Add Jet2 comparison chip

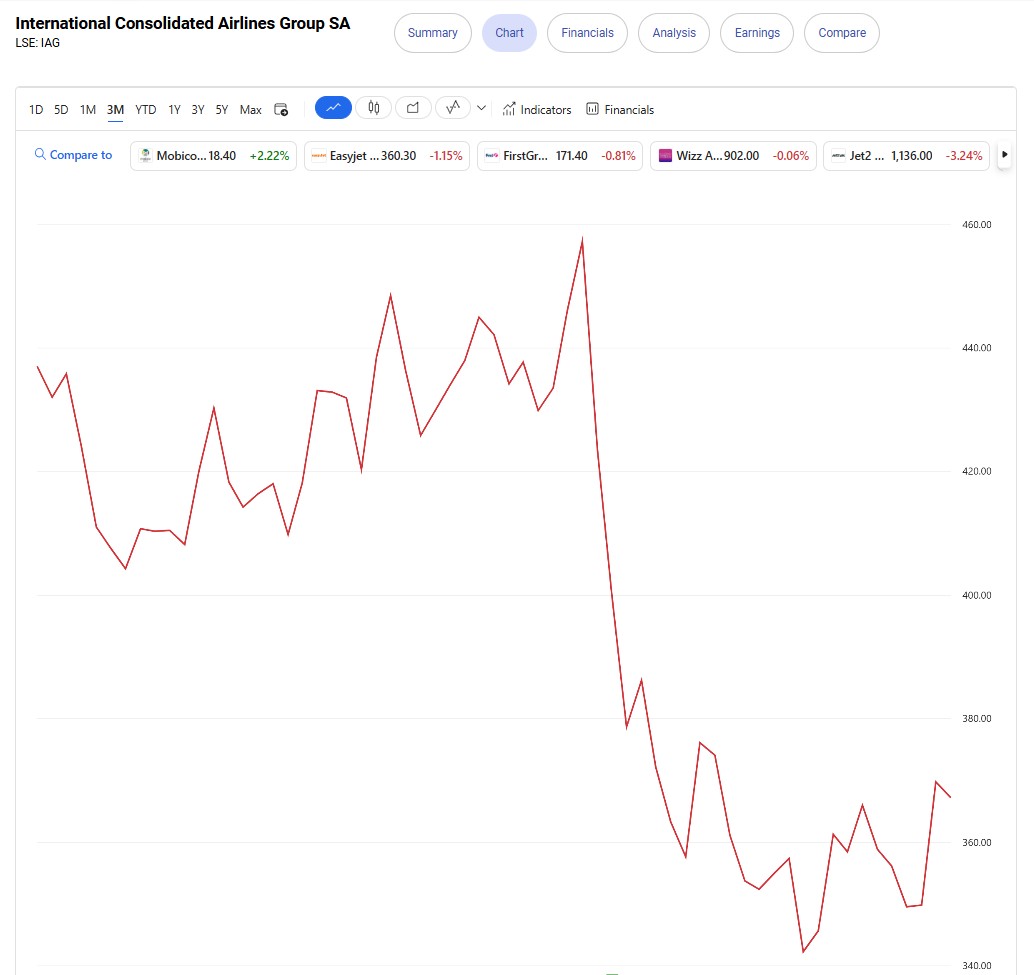click(x=906, y=156)
